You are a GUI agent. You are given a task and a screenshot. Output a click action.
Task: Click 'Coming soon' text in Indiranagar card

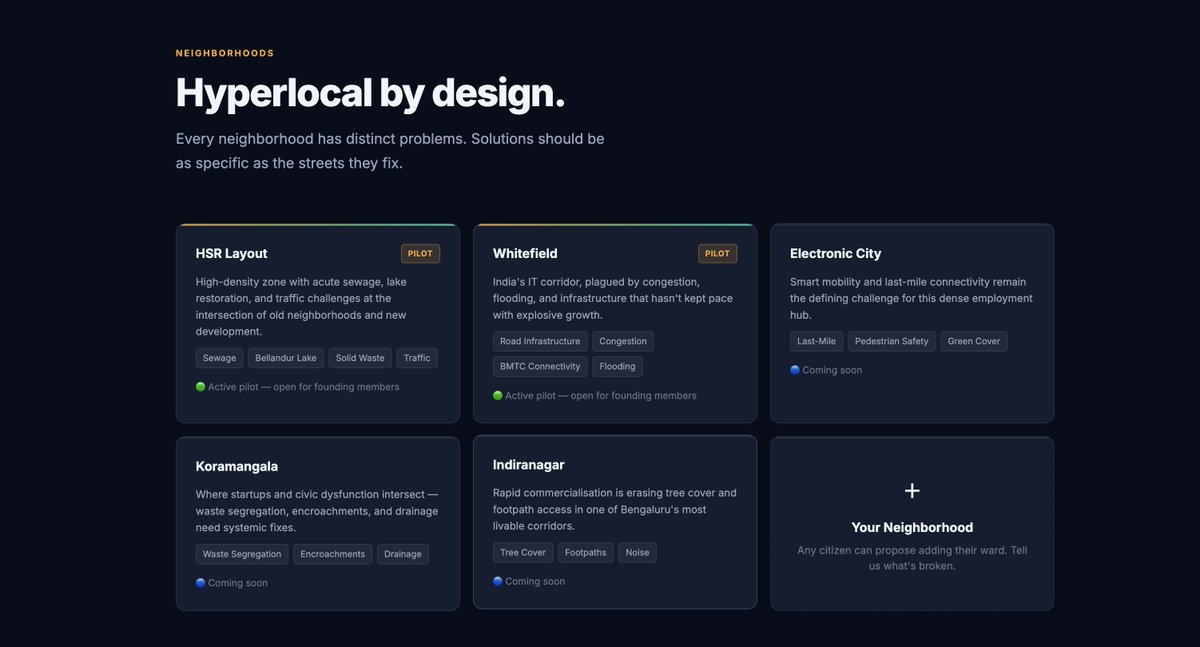[535, 581]
